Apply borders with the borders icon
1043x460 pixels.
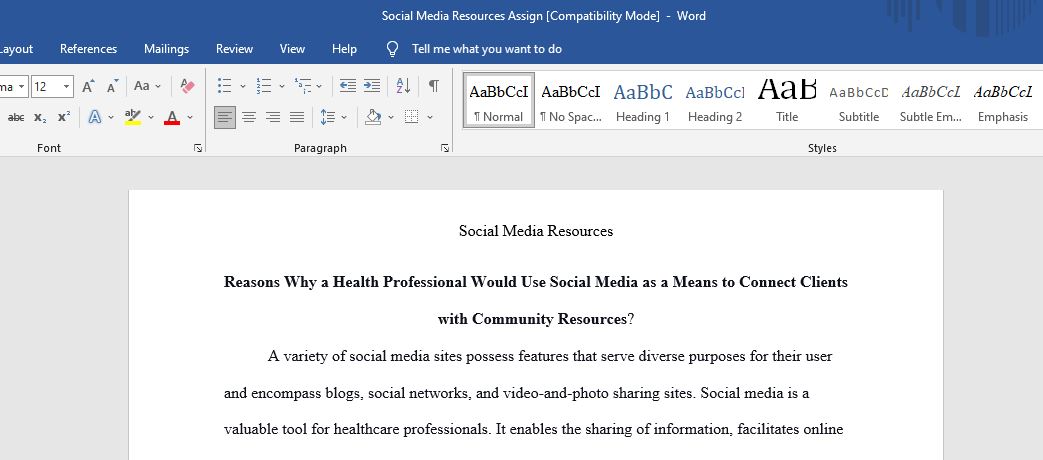(412, 118)
